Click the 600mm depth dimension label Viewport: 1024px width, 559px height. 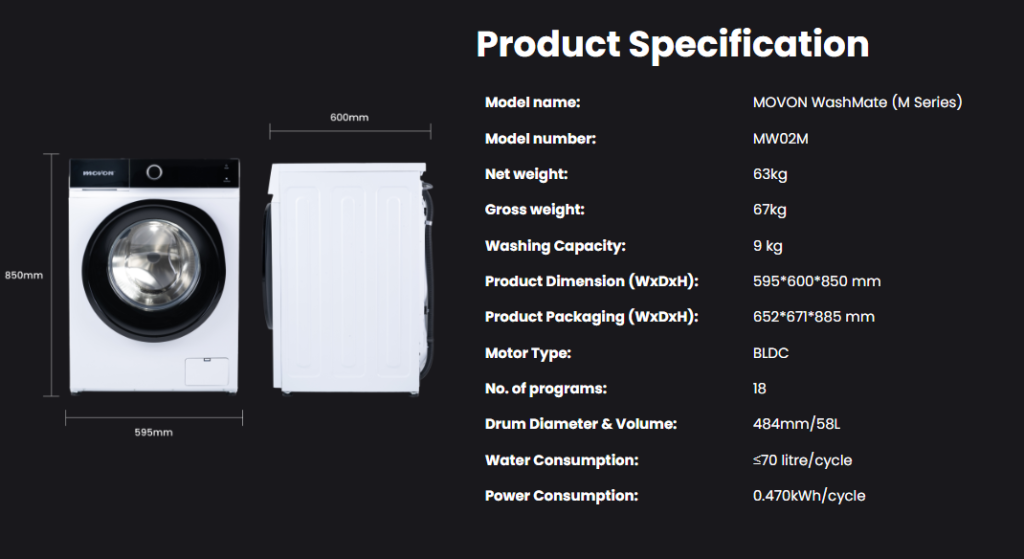(349, 117)
